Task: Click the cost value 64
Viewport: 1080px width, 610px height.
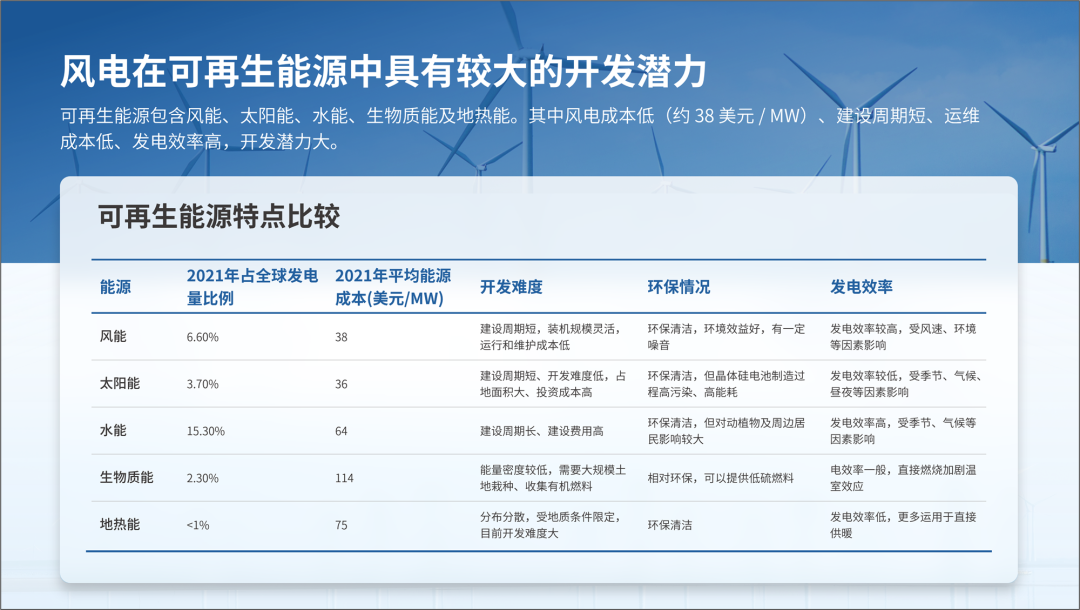Action: (342, 431)
